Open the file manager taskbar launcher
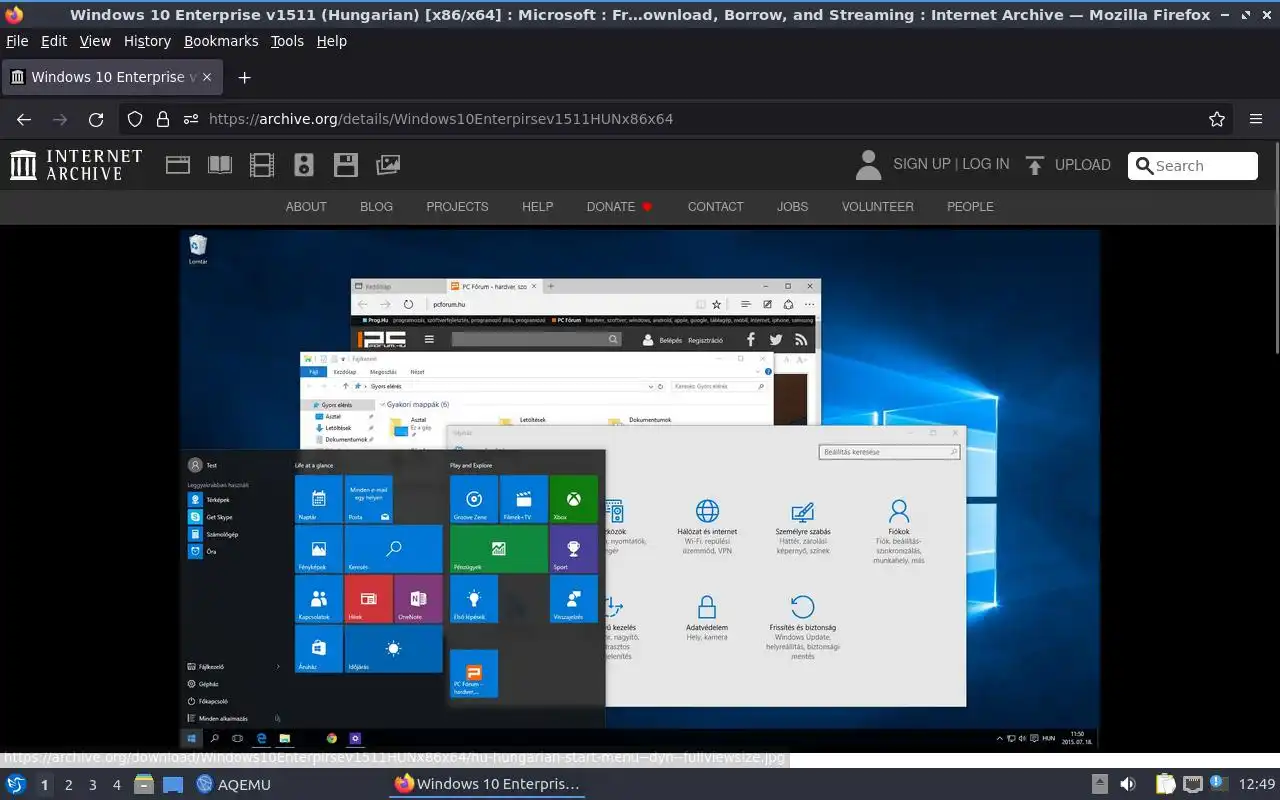The image size is (1280, 800). (x=143, y=784)
